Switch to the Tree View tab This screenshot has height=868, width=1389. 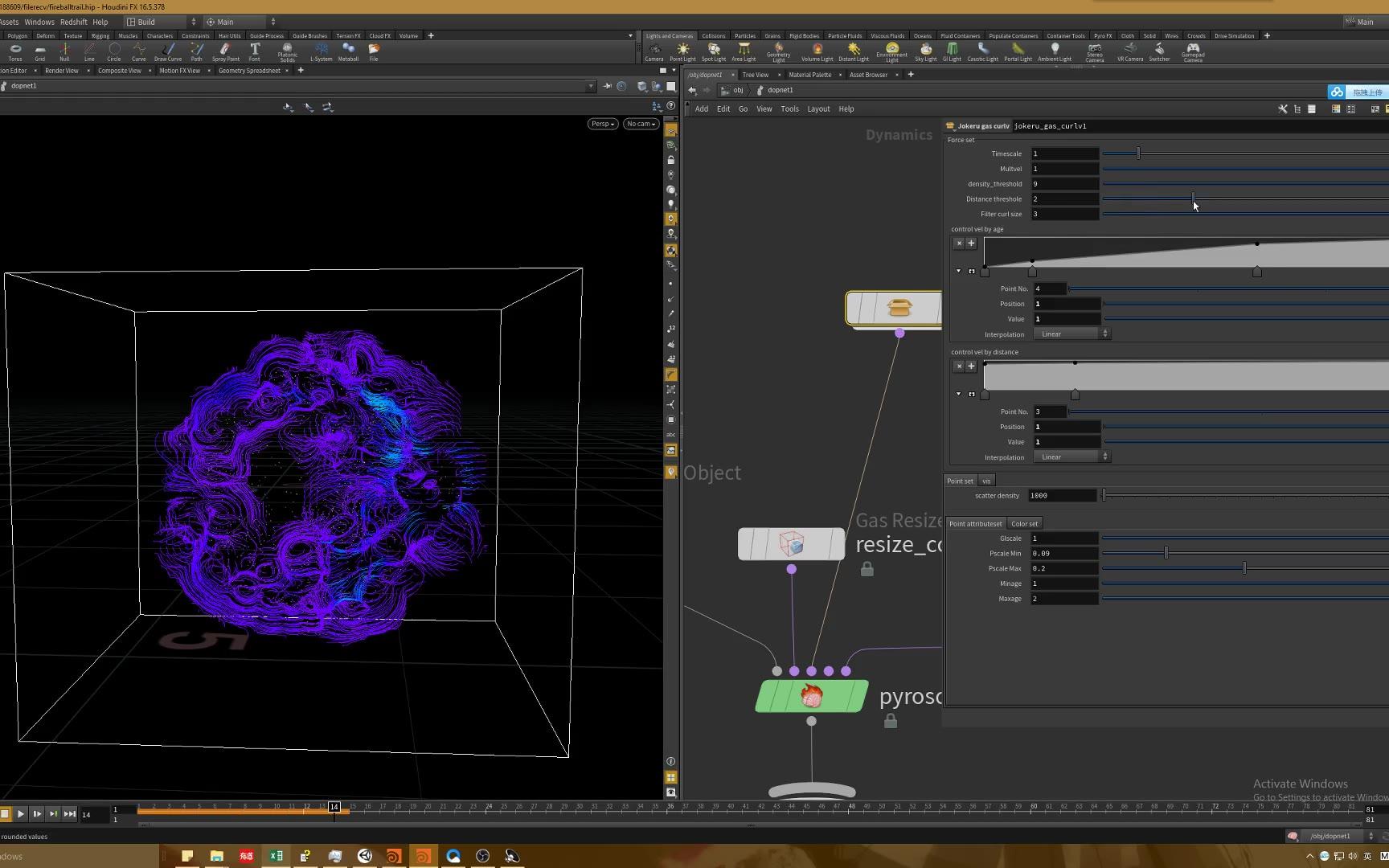(x=756, y=75)
